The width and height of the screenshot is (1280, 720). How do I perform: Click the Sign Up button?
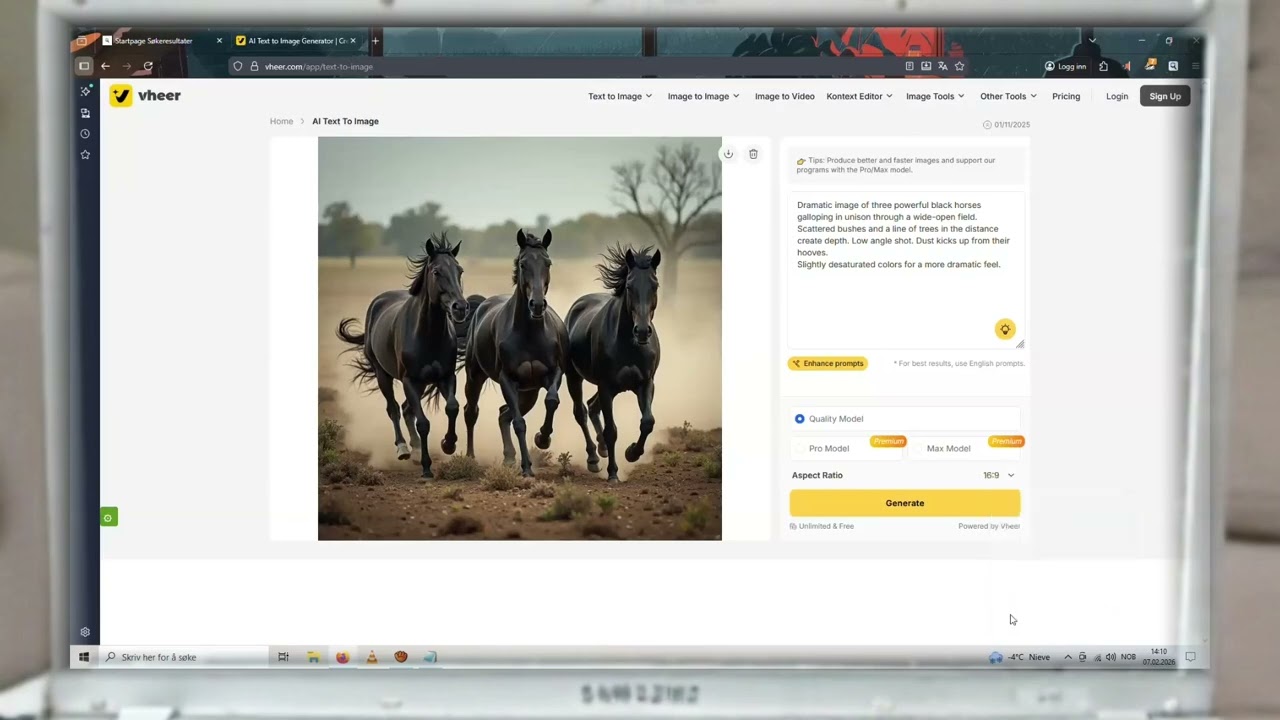pyautogui.click(x=1165, y=96)
